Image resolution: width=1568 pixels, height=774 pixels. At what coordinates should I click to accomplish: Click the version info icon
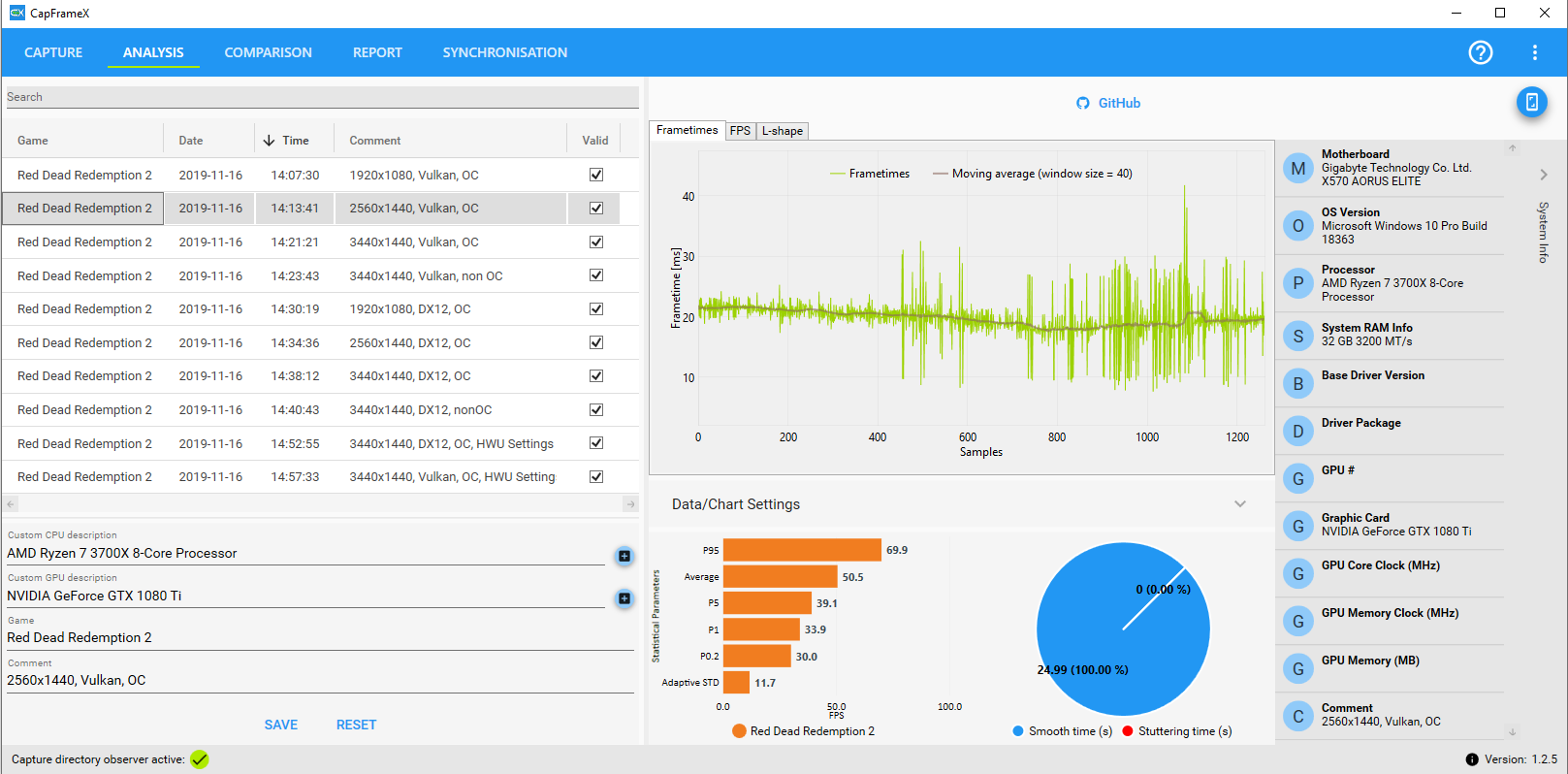(x=1472, y=759)
